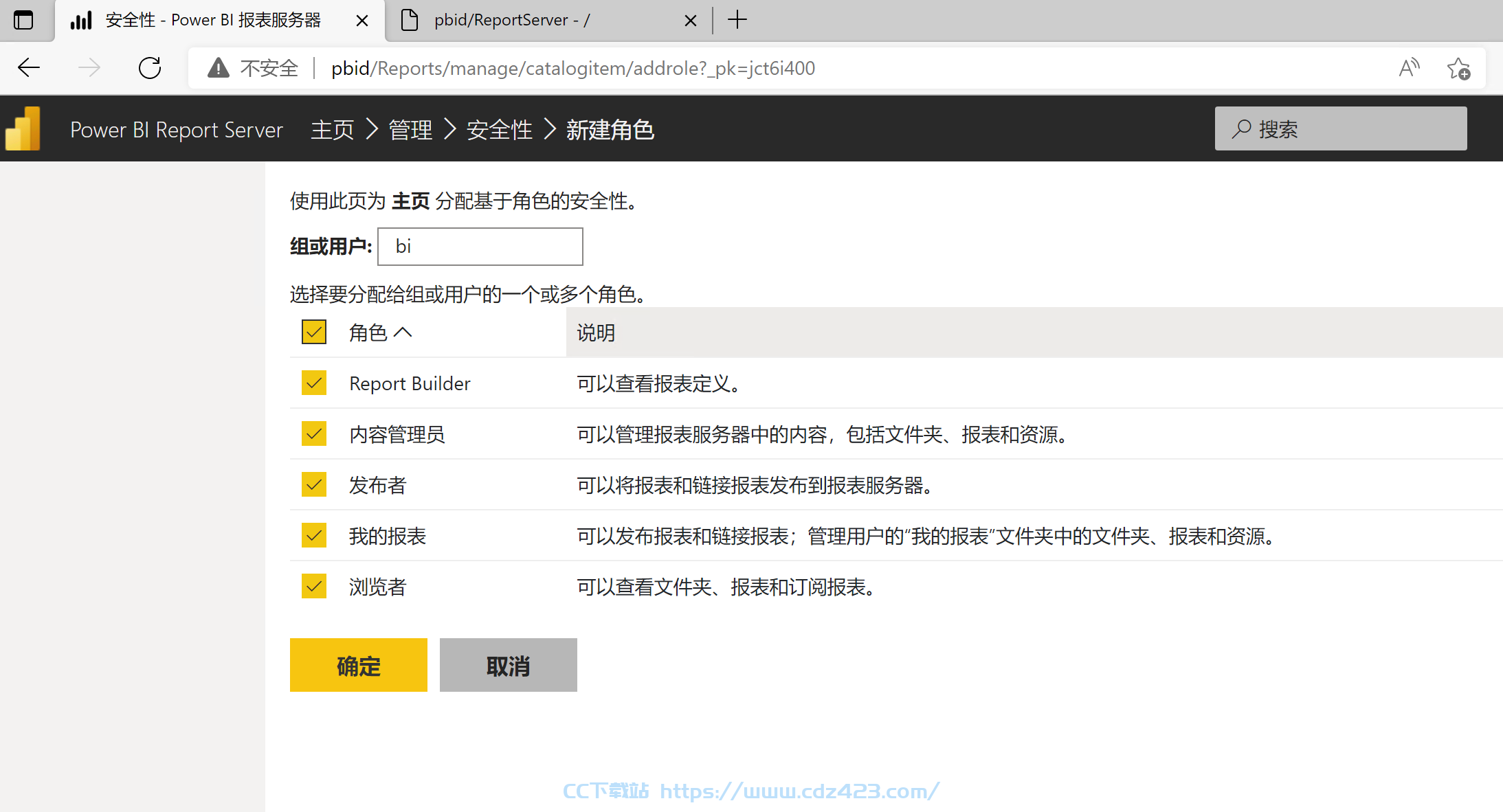Viewport: 1503px width, 812px height.
Task: Open the tab actions menu icon
Action: coord(23,20)
